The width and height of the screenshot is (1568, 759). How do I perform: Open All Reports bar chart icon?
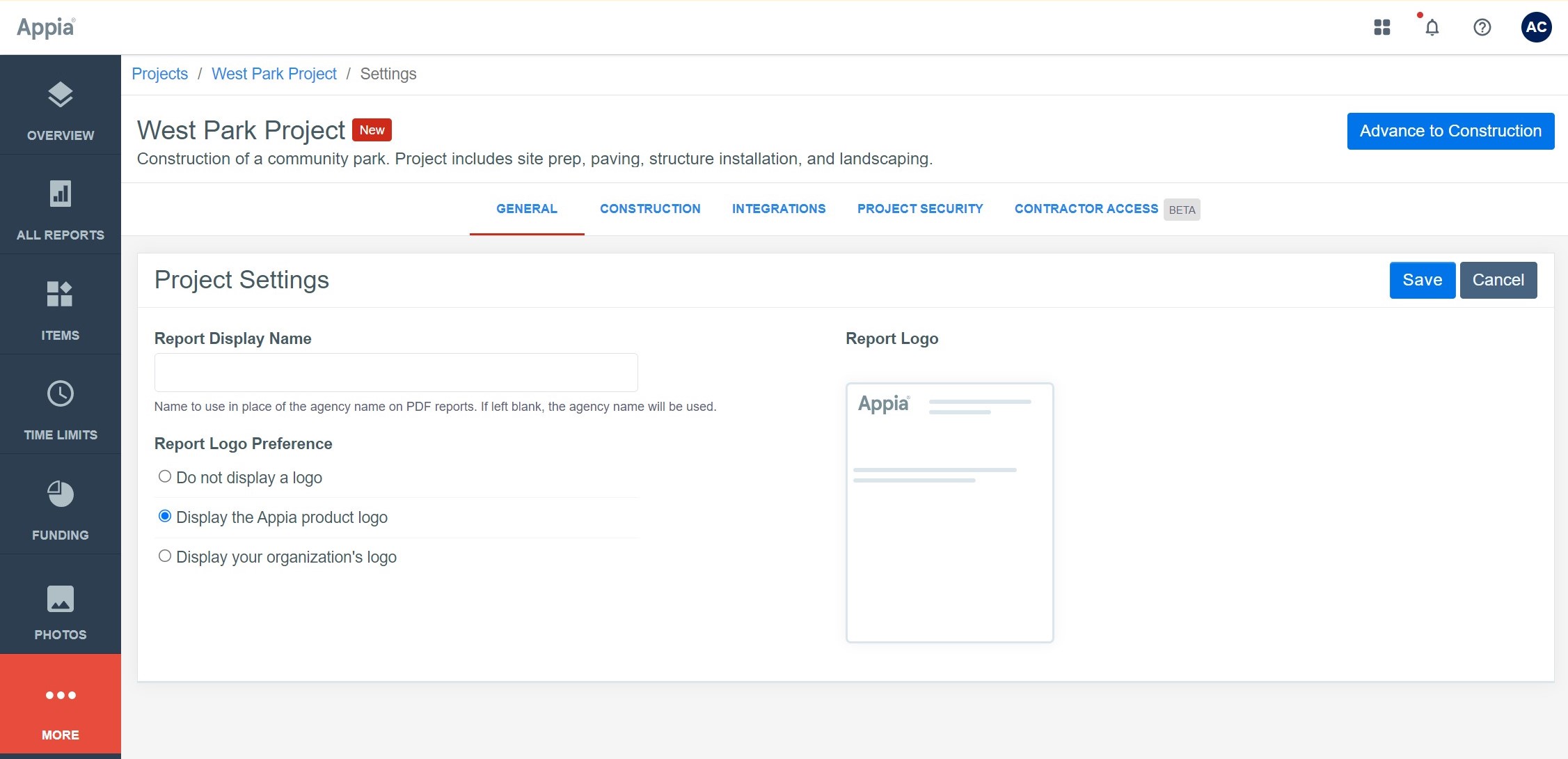61,194
